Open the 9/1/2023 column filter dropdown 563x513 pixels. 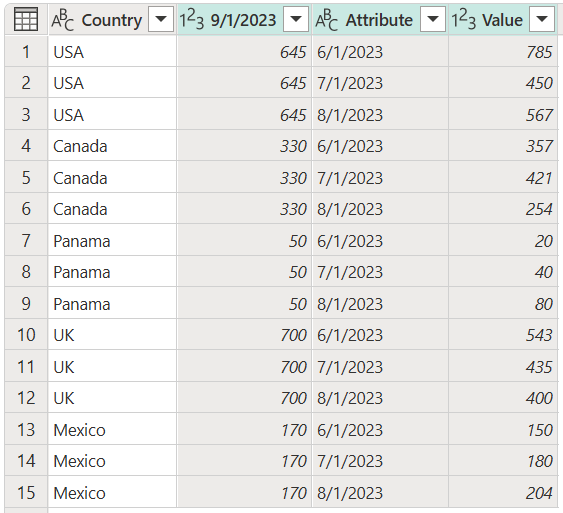pos(296,19)
